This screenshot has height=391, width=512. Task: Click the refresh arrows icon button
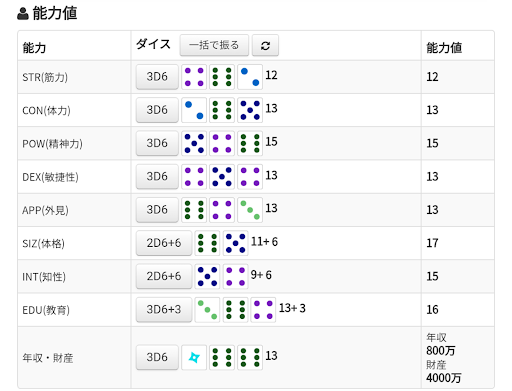pyautogui.click(x=265, y=45)
